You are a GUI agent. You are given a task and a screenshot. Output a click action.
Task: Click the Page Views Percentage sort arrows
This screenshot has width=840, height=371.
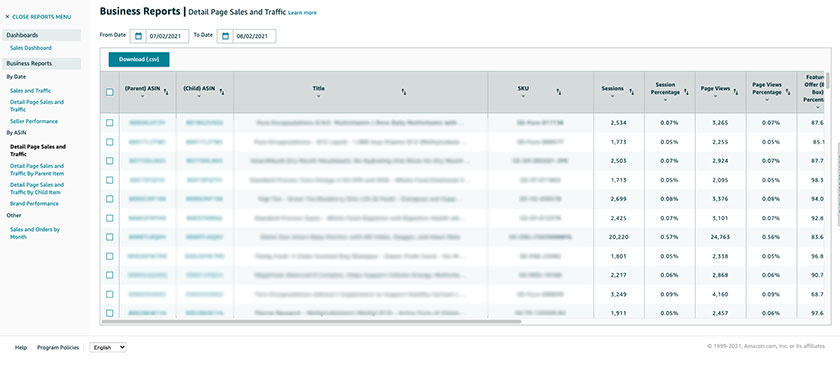788,92
